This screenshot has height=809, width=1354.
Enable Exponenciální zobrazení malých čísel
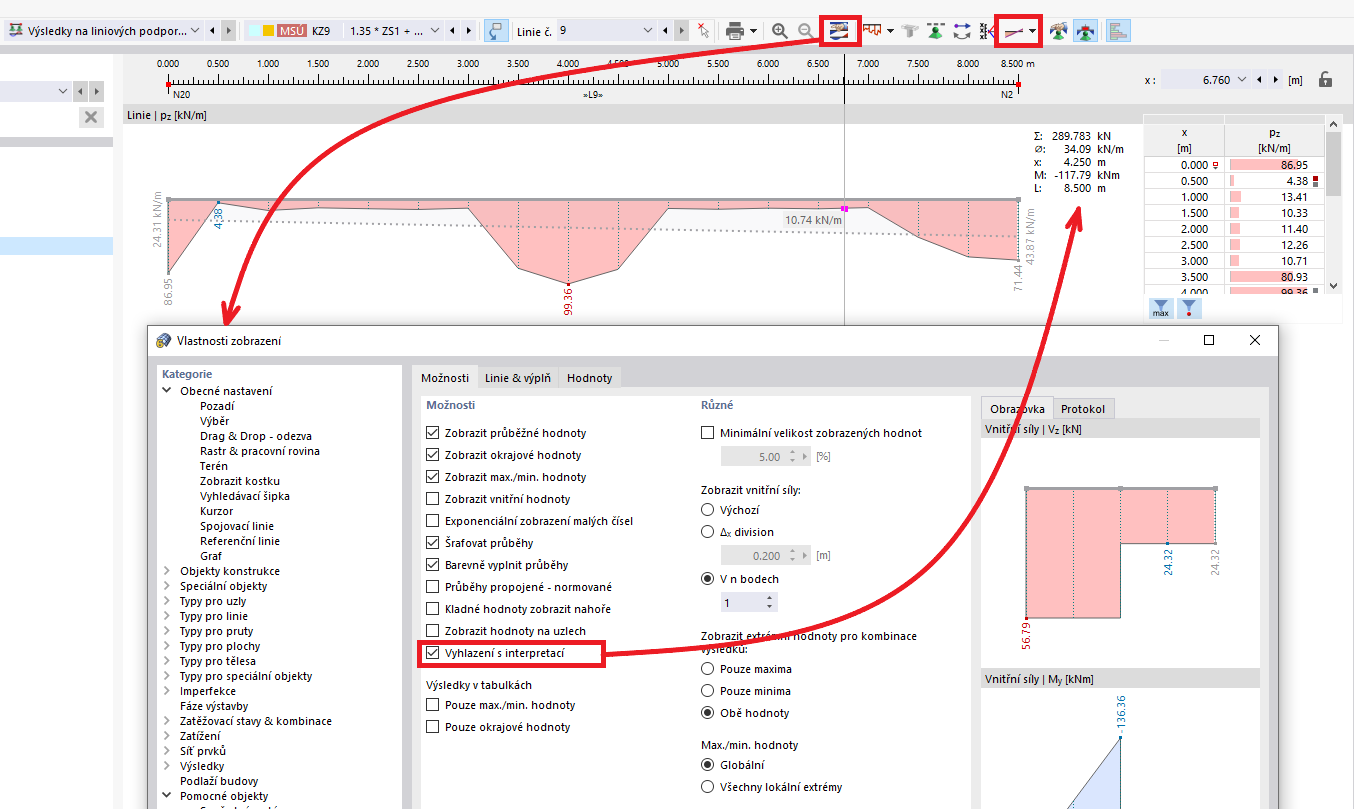(432, 521)
